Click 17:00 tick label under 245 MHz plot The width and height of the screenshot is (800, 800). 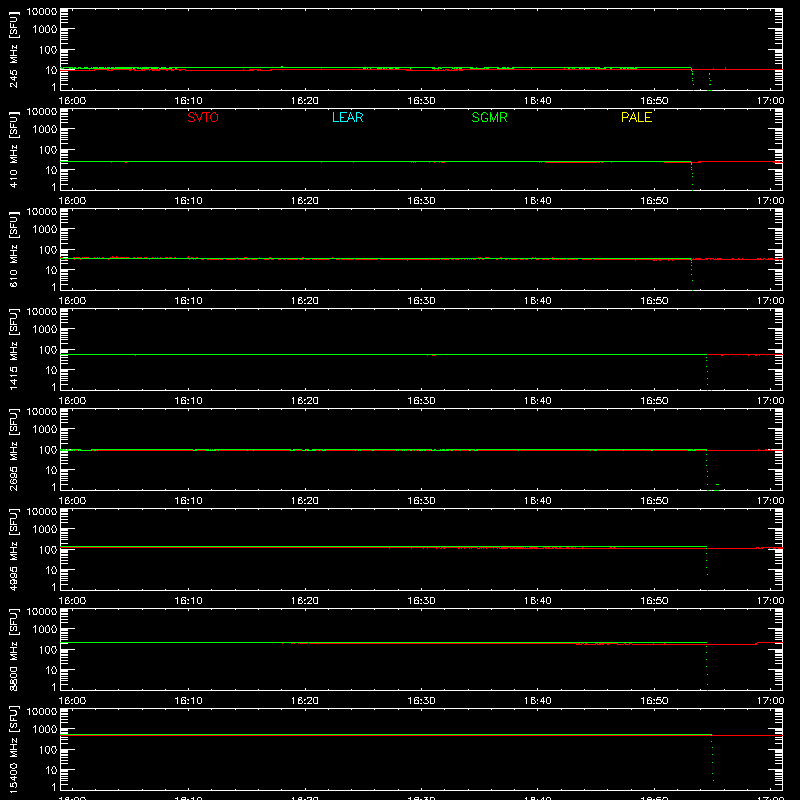click(x=770, y=101)
